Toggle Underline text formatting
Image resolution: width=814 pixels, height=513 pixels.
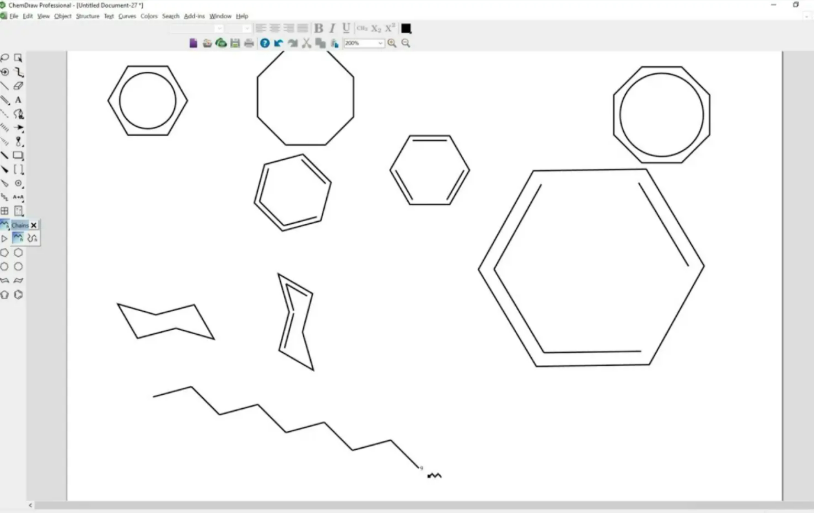click(346, 28)
